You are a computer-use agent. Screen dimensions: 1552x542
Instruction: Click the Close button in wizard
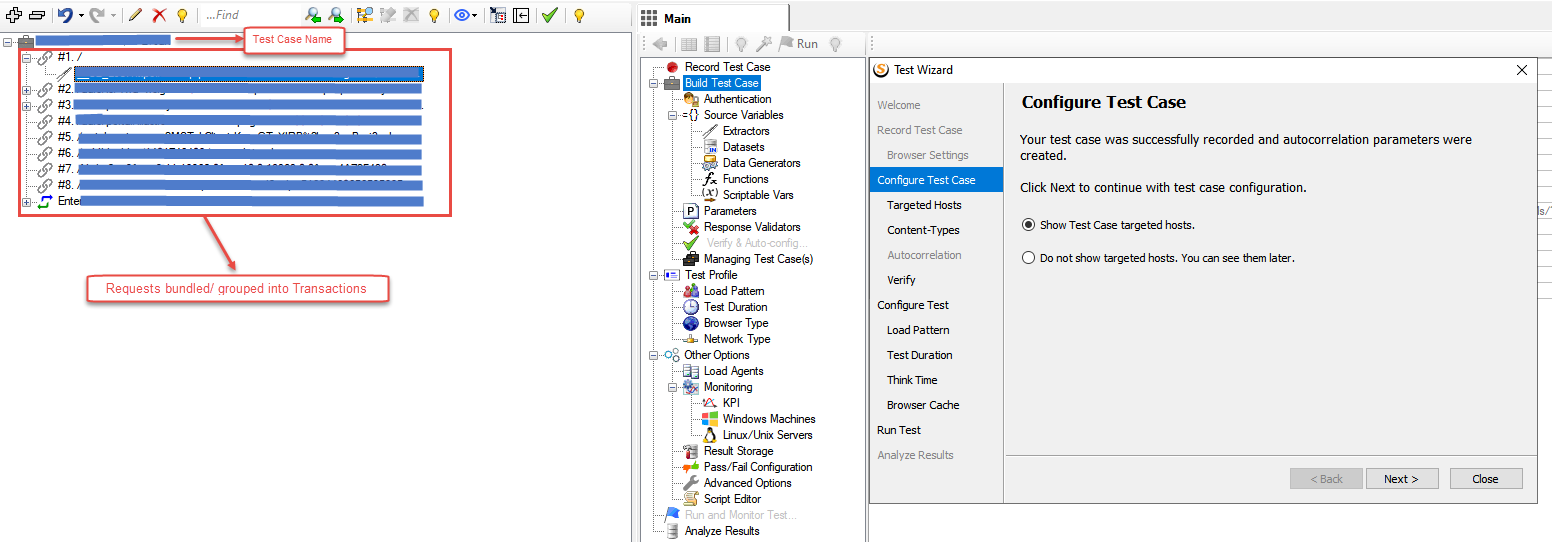coord(1485,479)
